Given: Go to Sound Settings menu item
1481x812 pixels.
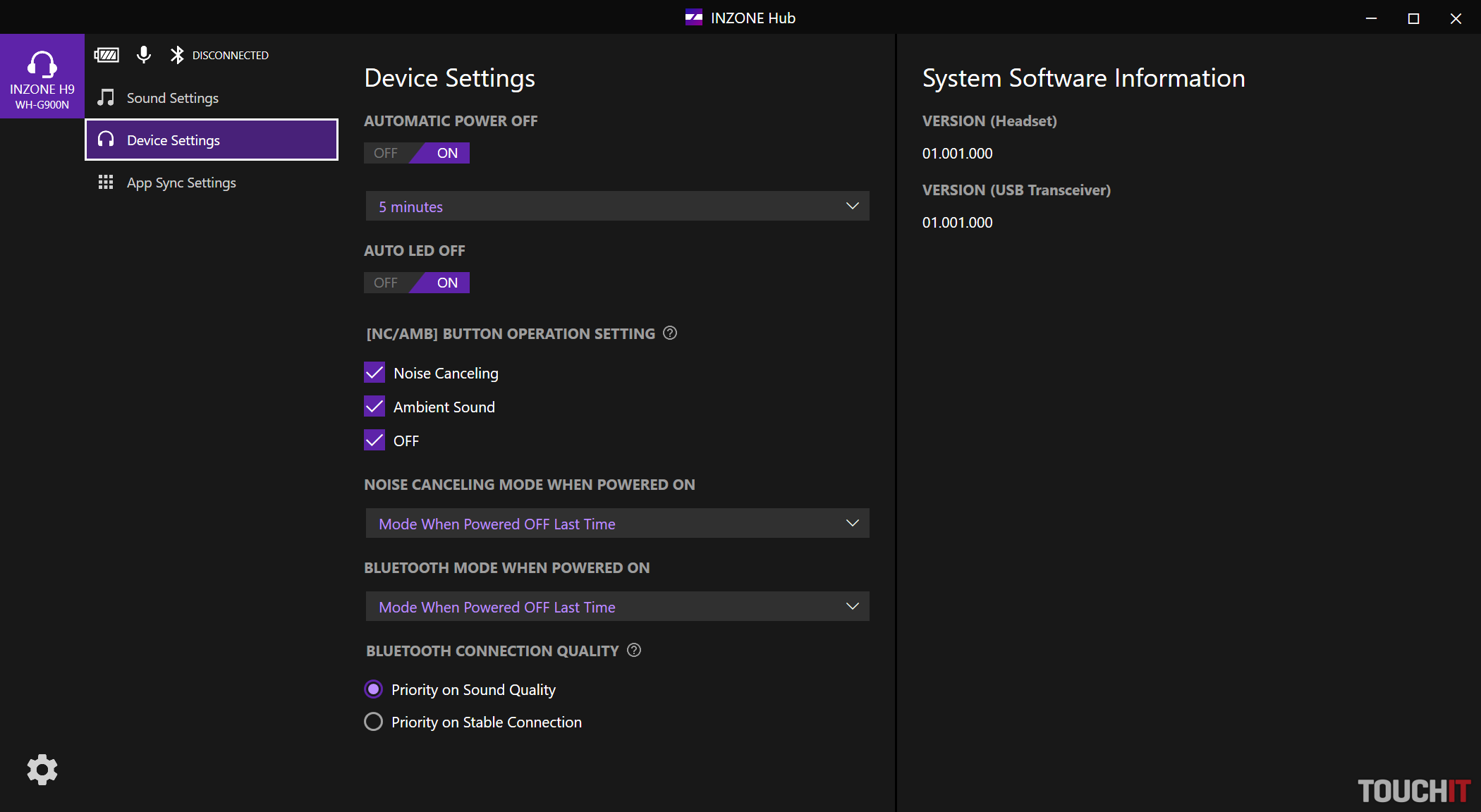Looking at the screenshot, I should [173, 98].
